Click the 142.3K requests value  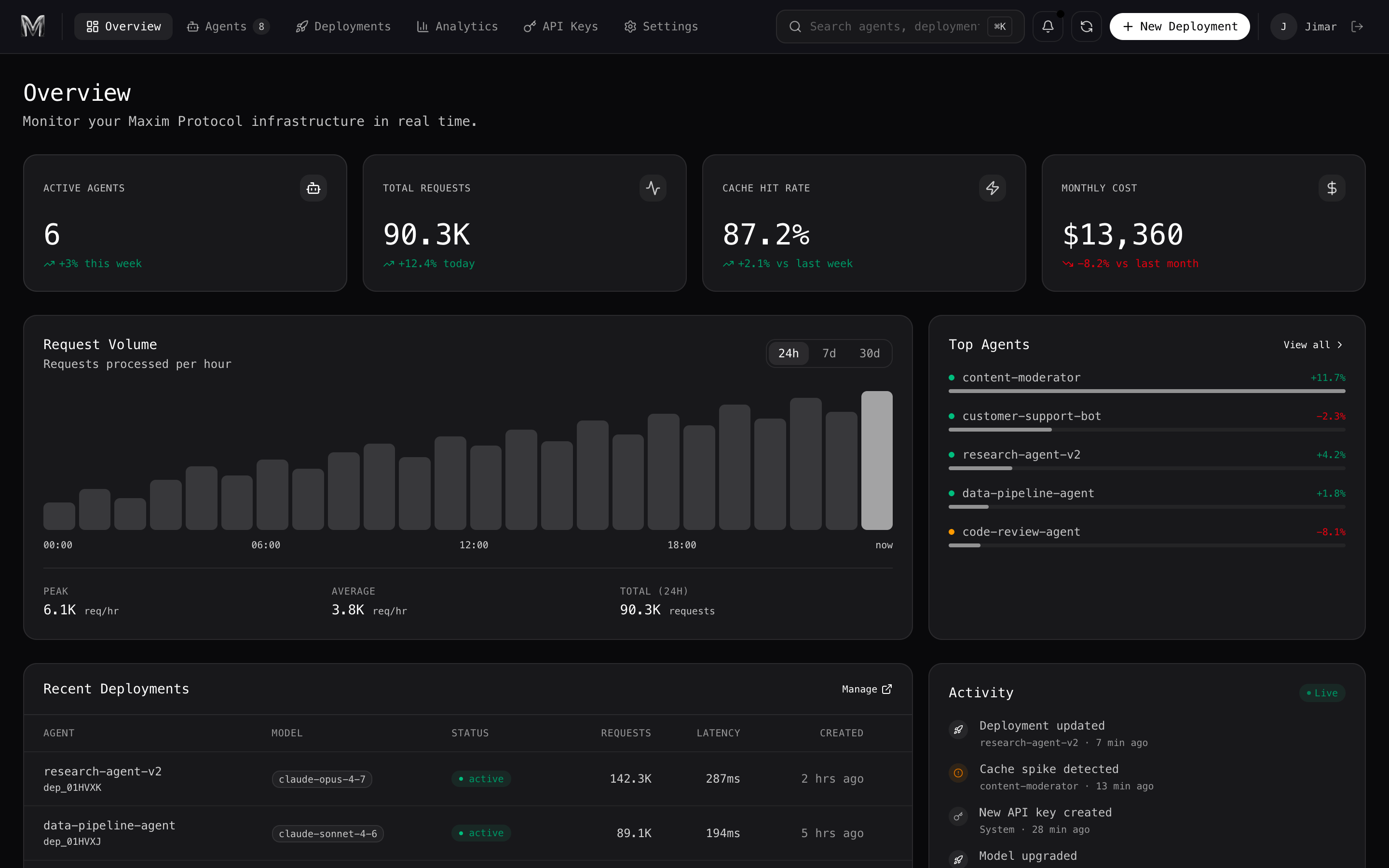click(630, 778)
